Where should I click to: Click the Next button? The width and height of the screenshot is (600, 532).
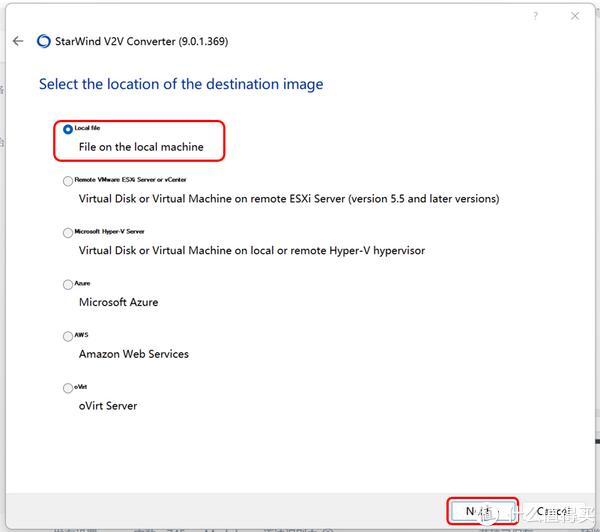[x=482, y=511]
